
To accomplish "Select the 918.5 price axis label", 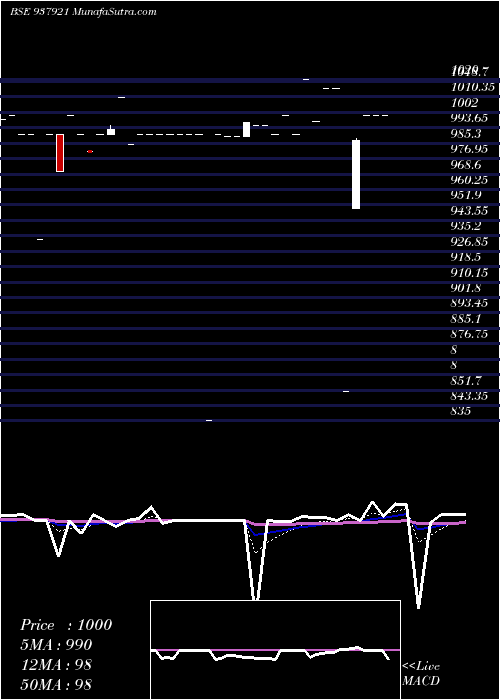I will pos(466,257).
